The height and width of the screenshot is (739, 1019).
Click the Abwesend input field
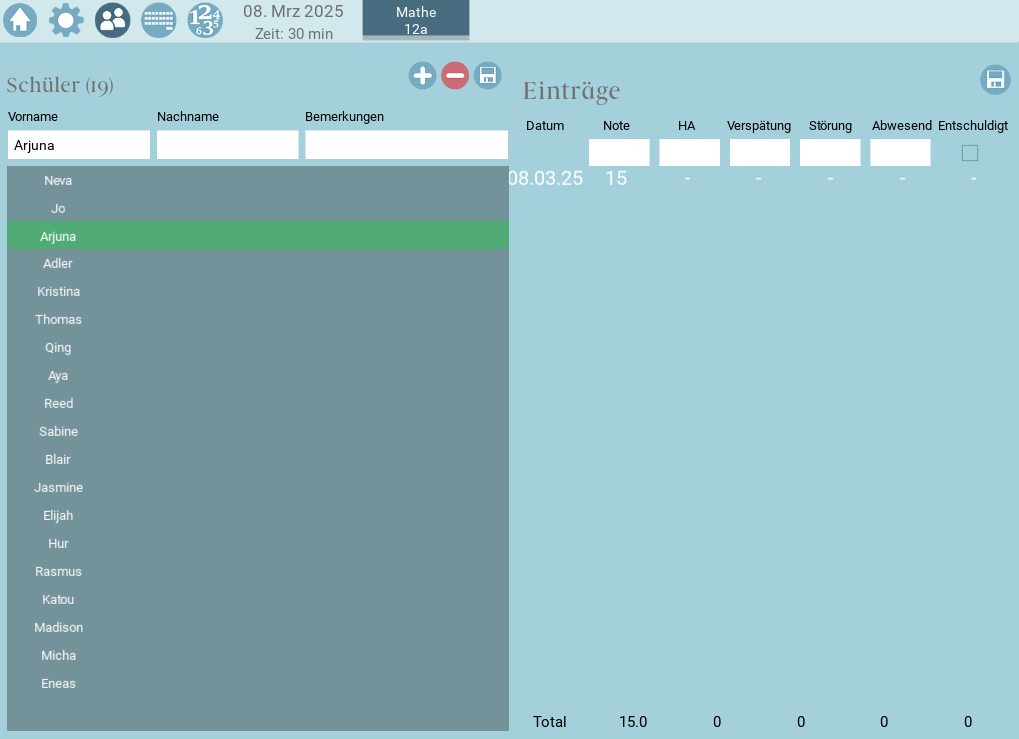click(x=900, y=153)
